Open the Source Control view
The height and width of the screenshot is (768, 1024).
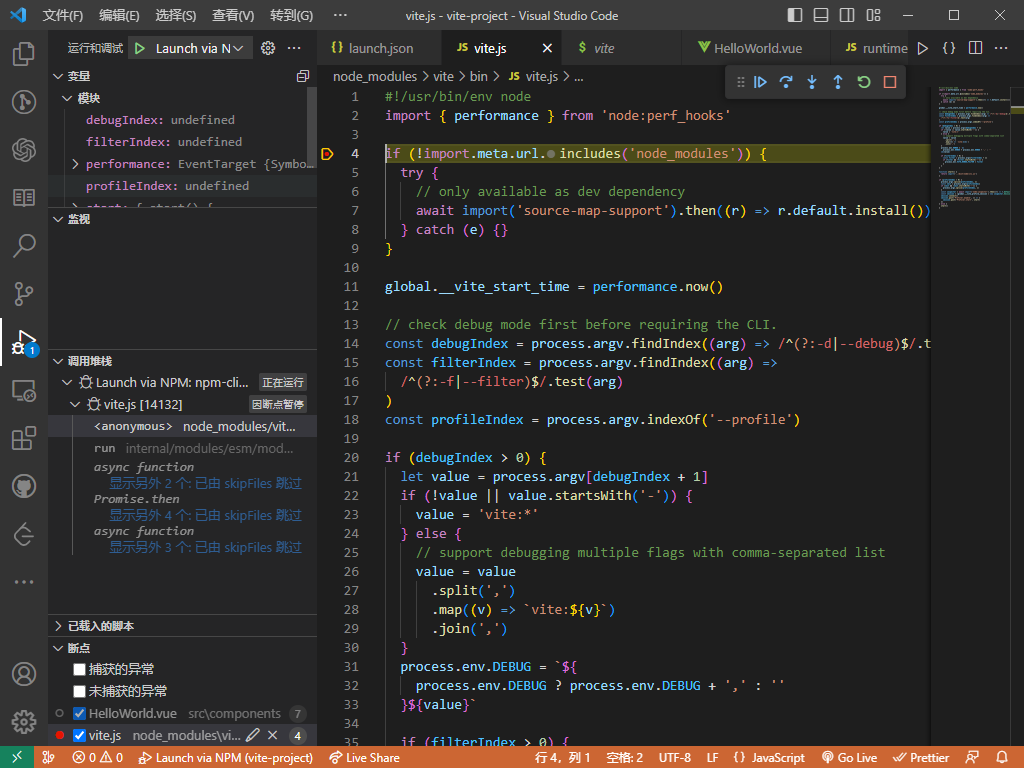pyautogui.click(x=24, y=294)
